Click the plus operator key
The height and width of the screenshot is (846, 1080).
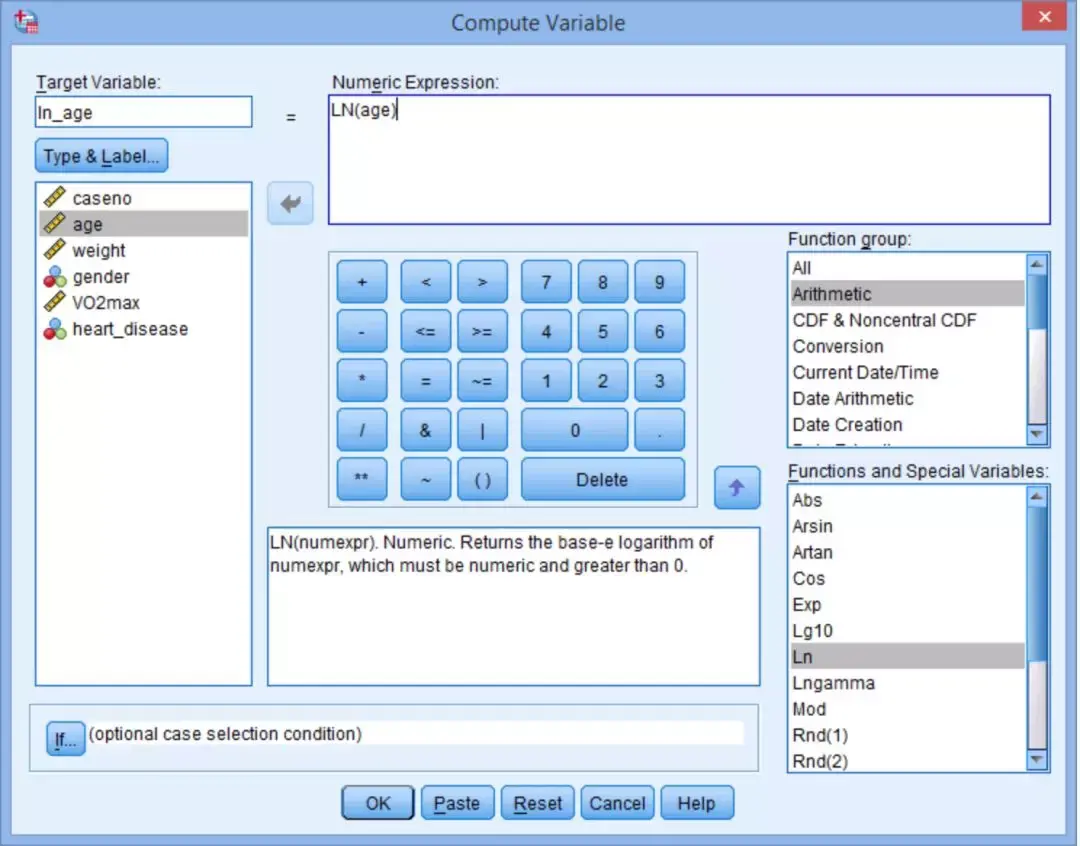(362, 282)
